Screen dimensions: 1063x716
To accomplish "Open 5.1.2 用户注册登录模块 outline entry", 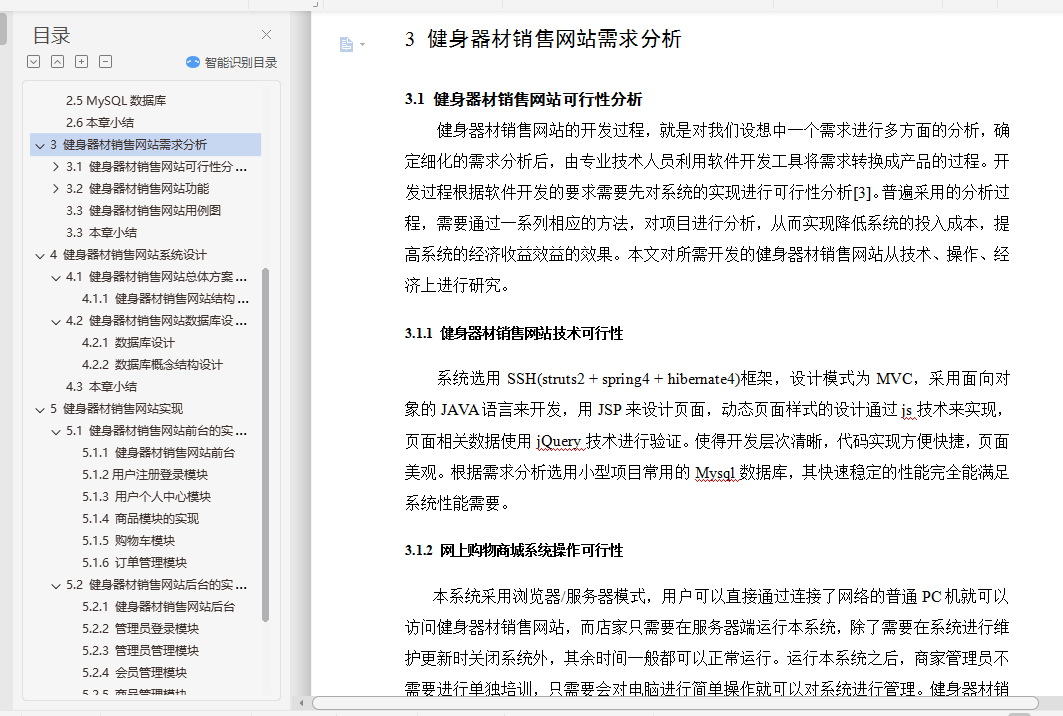I will (x=145, y=475).
